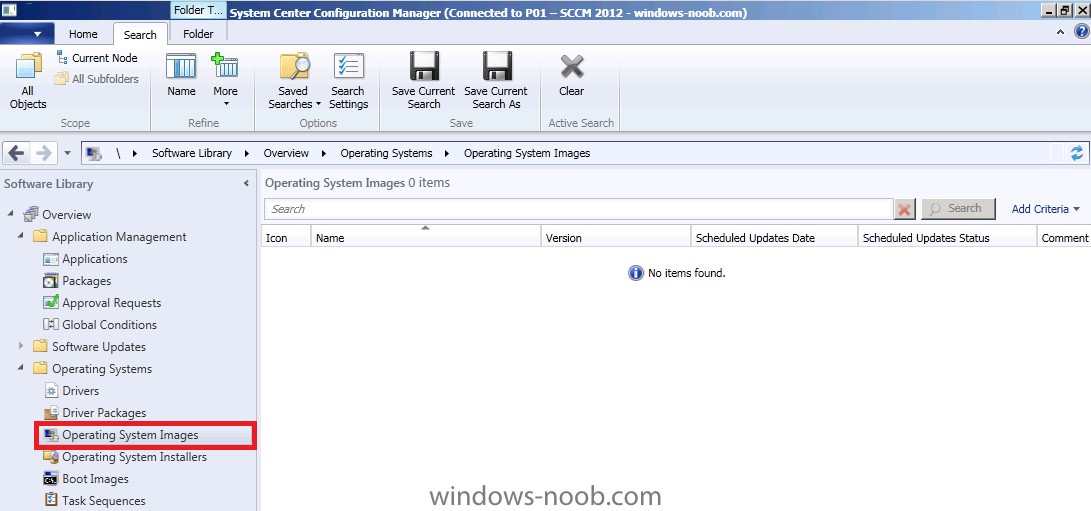This screenshot has height=511, width=1091.
Task: Select Operating System Images node
Action: point(146,435)
